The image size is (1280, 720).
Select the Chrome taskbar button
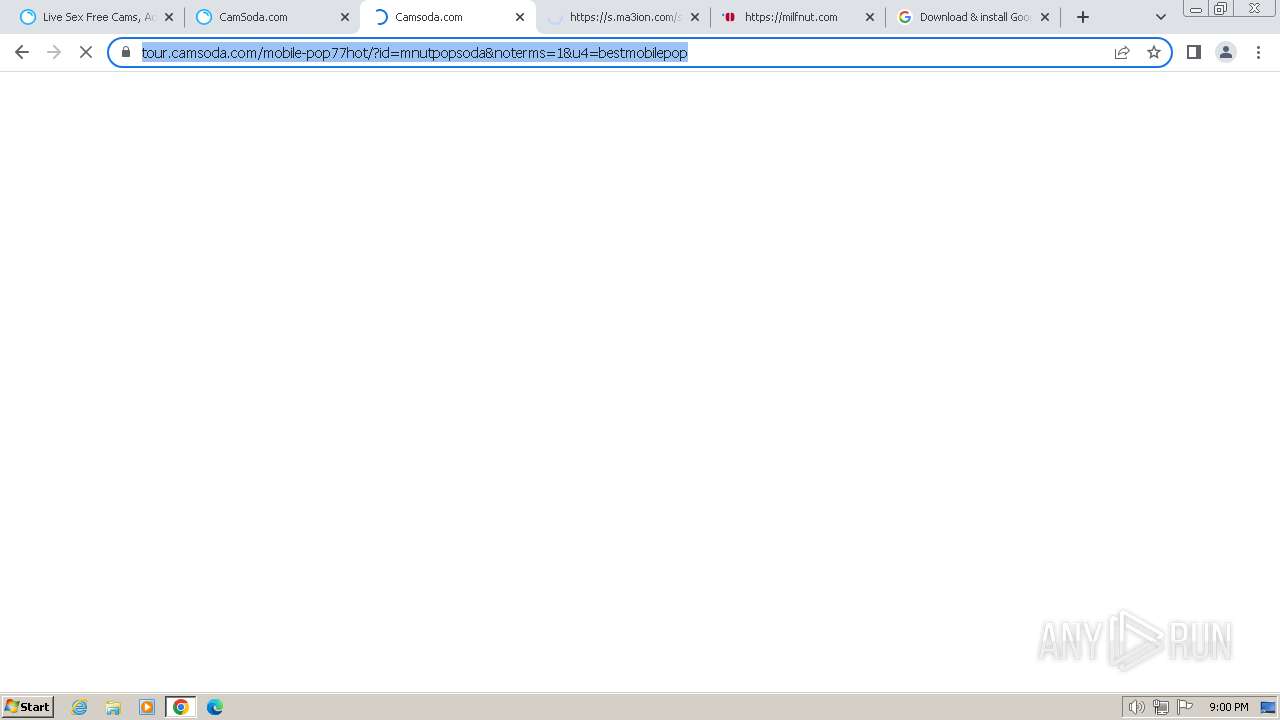(x=181, y=707)
